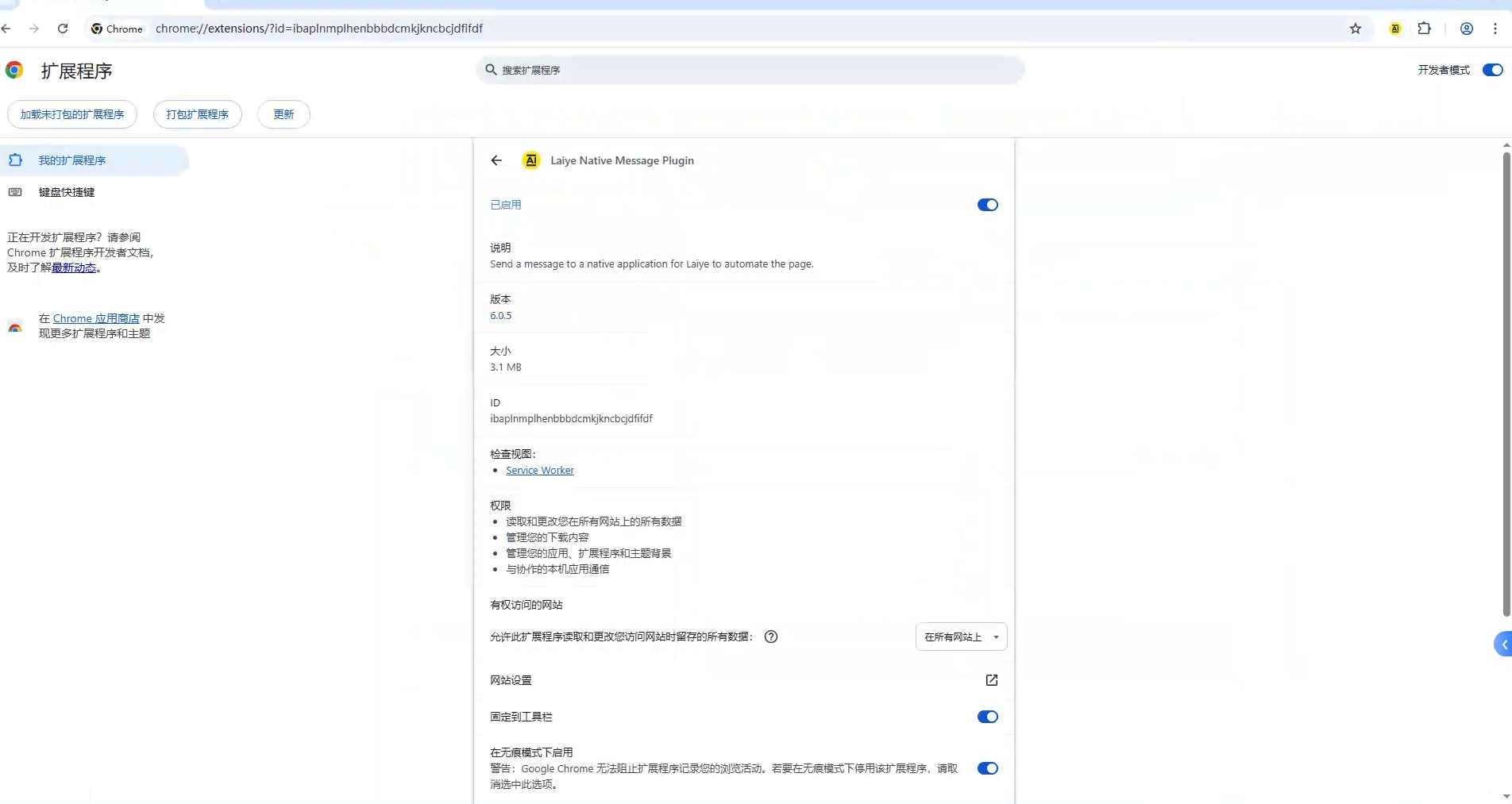The width and height of the screenshot is (1512, 804).
Task: Open 键盘快捷键 in sidebar
Action: coord(67,192)
